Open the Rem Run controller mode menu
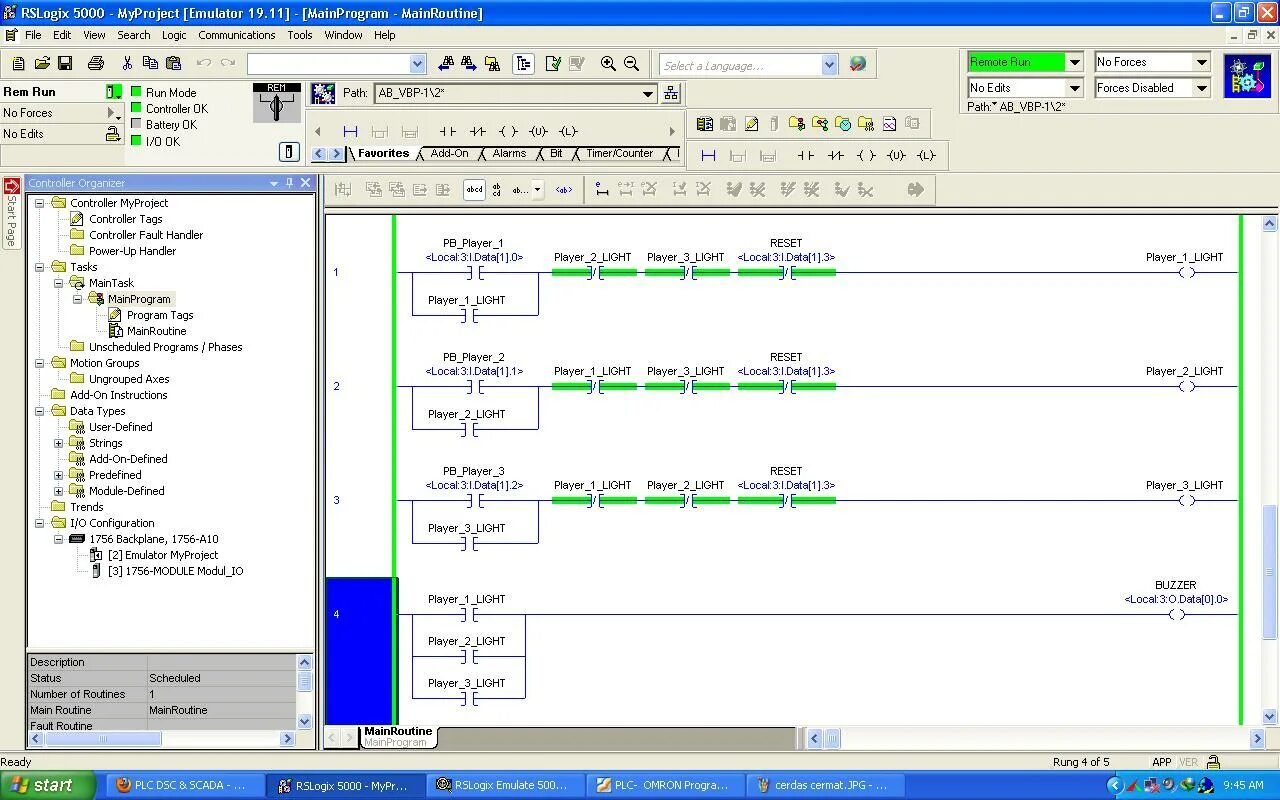Image resolution: width=1280 pixels, height=800 pixels. [114, 92]
